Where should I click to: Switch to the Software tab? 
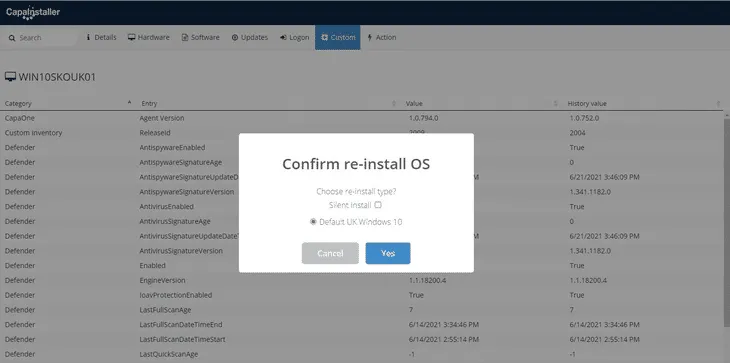(x=201, y=38)
